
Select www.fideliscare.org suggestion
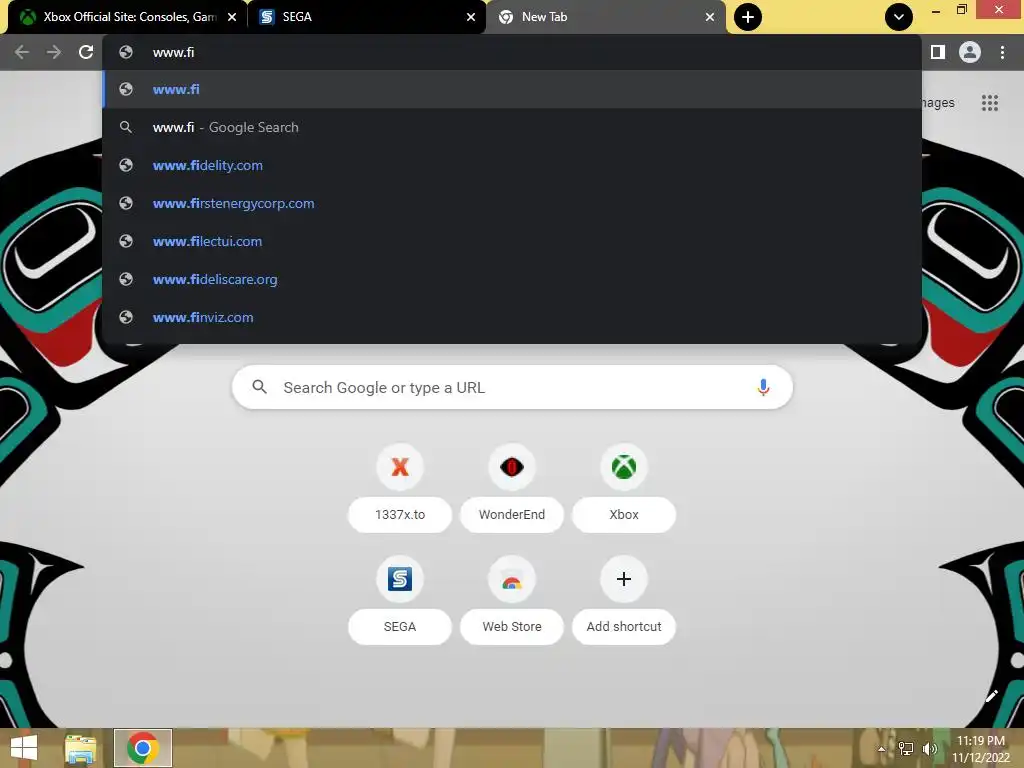coord(512,279)
